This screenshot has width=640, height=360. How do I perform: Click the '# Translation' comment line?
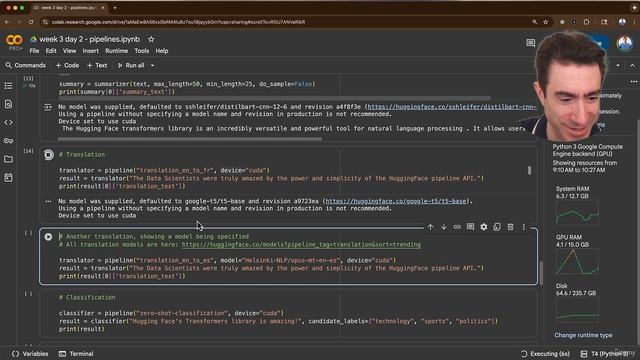pyautogui.click(x=82, y=155)
